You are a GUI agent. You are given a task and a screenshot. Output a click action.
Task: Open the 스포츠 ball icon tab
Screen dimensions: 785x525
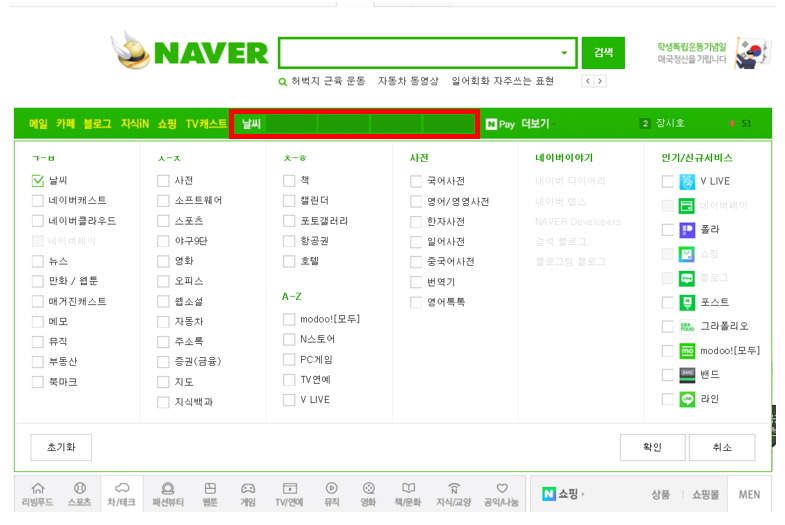(80, 494)
